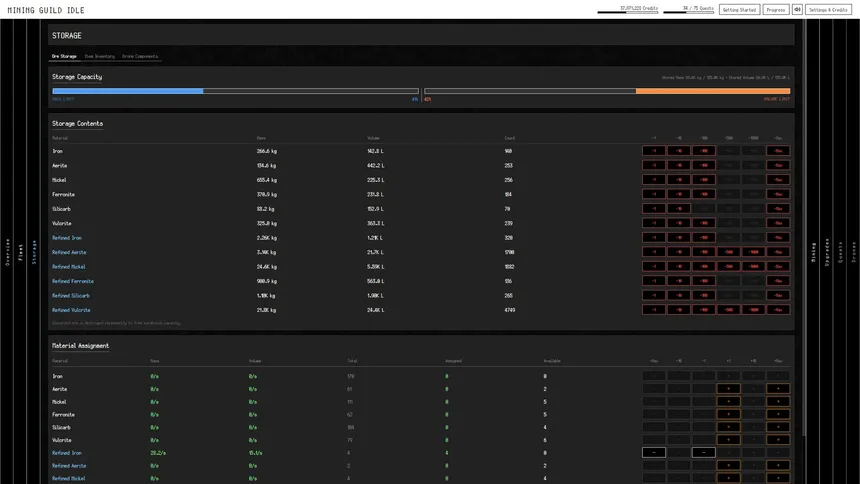Assign max to Vulcrite in Material Assignment

click(x=778, y=440)
